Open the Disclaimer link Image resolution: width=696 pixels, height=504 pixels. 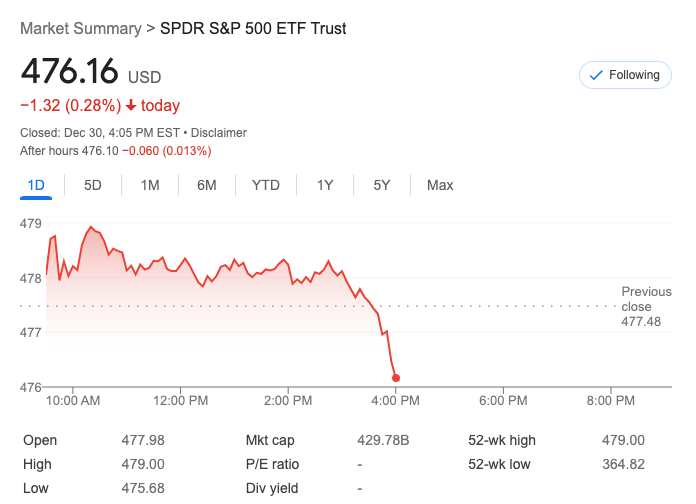(219, 133)
